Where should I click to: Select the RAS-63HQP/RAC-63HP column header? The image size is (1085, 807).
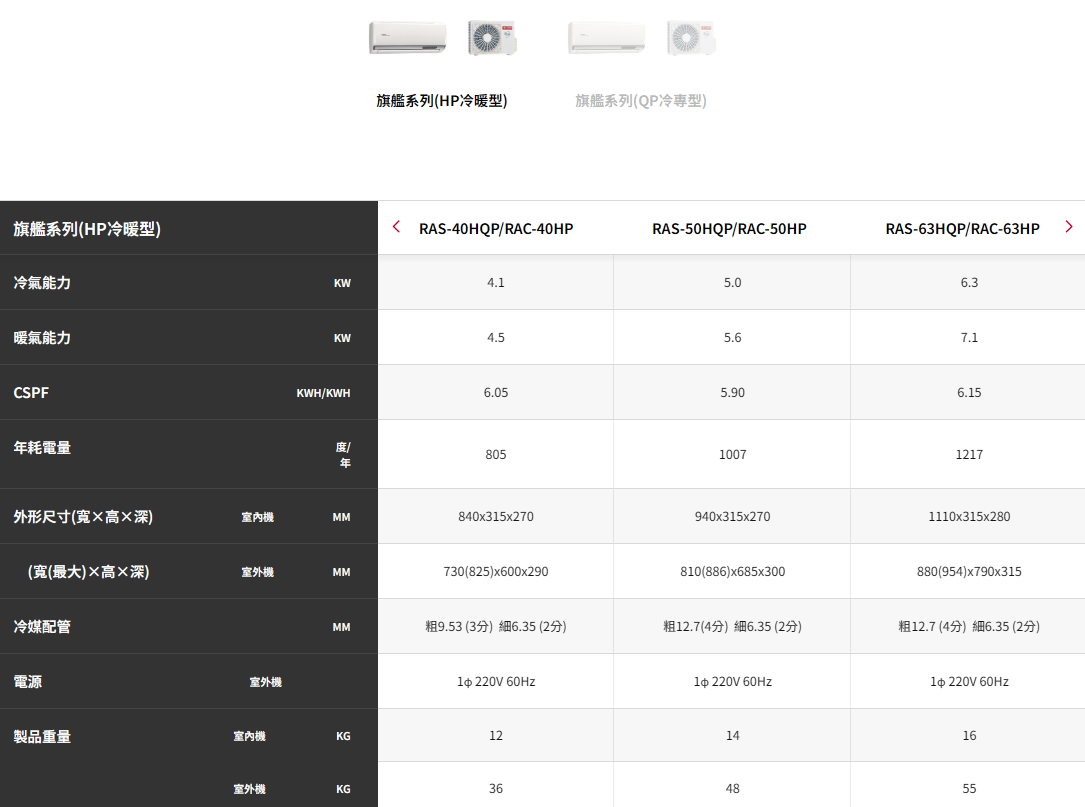pyautogui.click(x=962, y=229)
